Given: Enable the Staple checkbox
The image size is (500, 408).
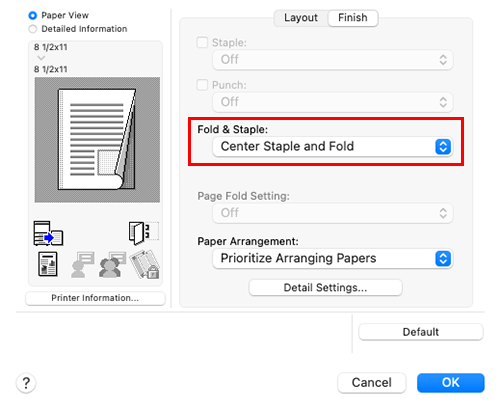Looking at the screenshot, I should tap(202, 42).
